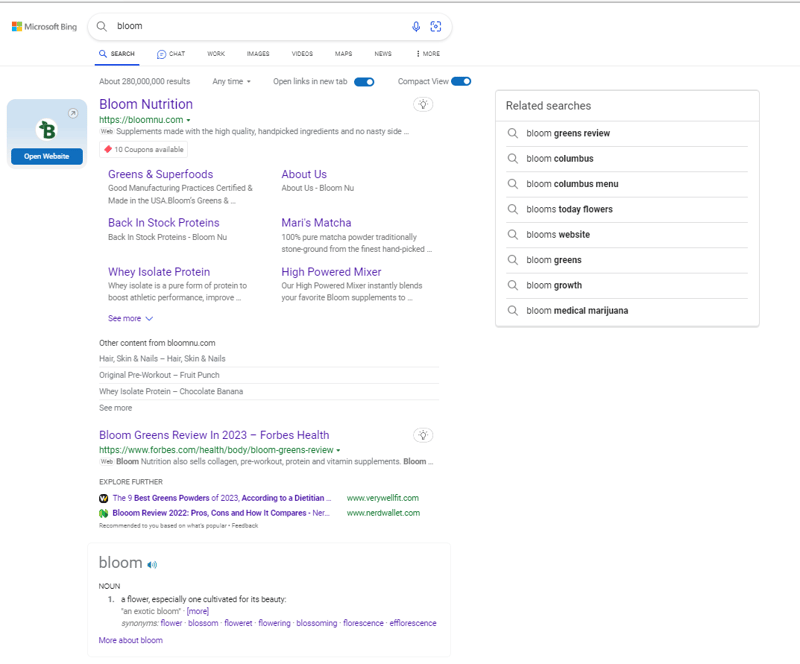The height and width of the screenshot is (664, 800).
Task: Click the lightbulb icon beside Forbes Health result
Action: [x=423, y=435]
